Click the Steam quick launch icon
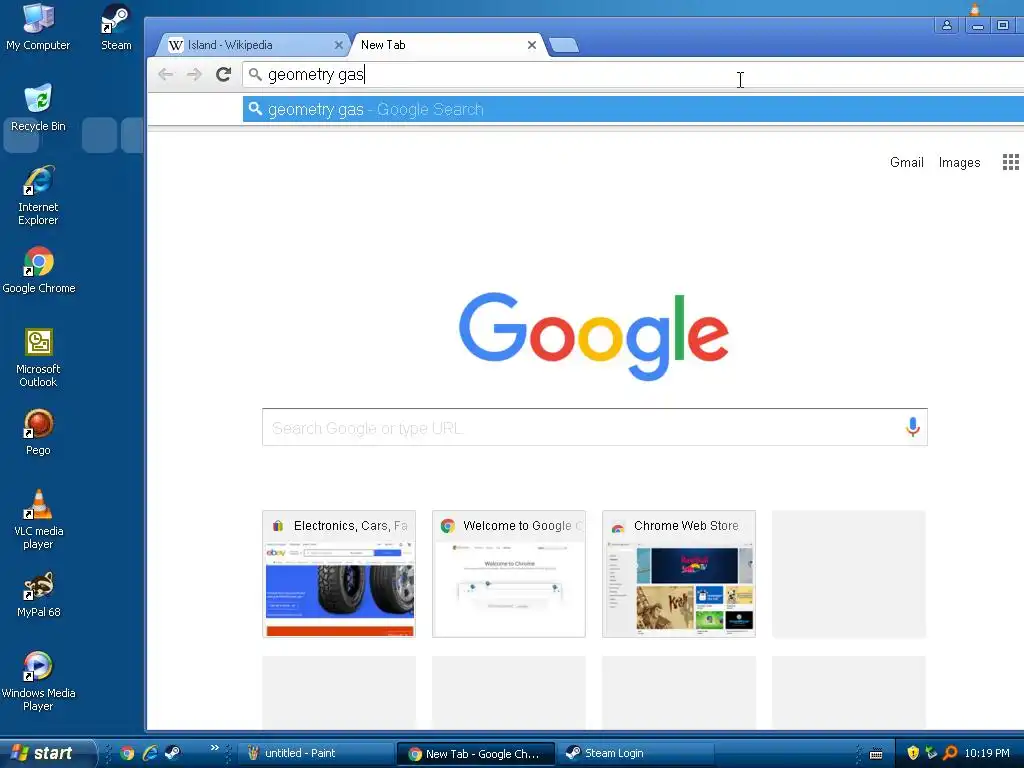The width and height of the screenshot is (1024, 768). (x=172, y=753)
